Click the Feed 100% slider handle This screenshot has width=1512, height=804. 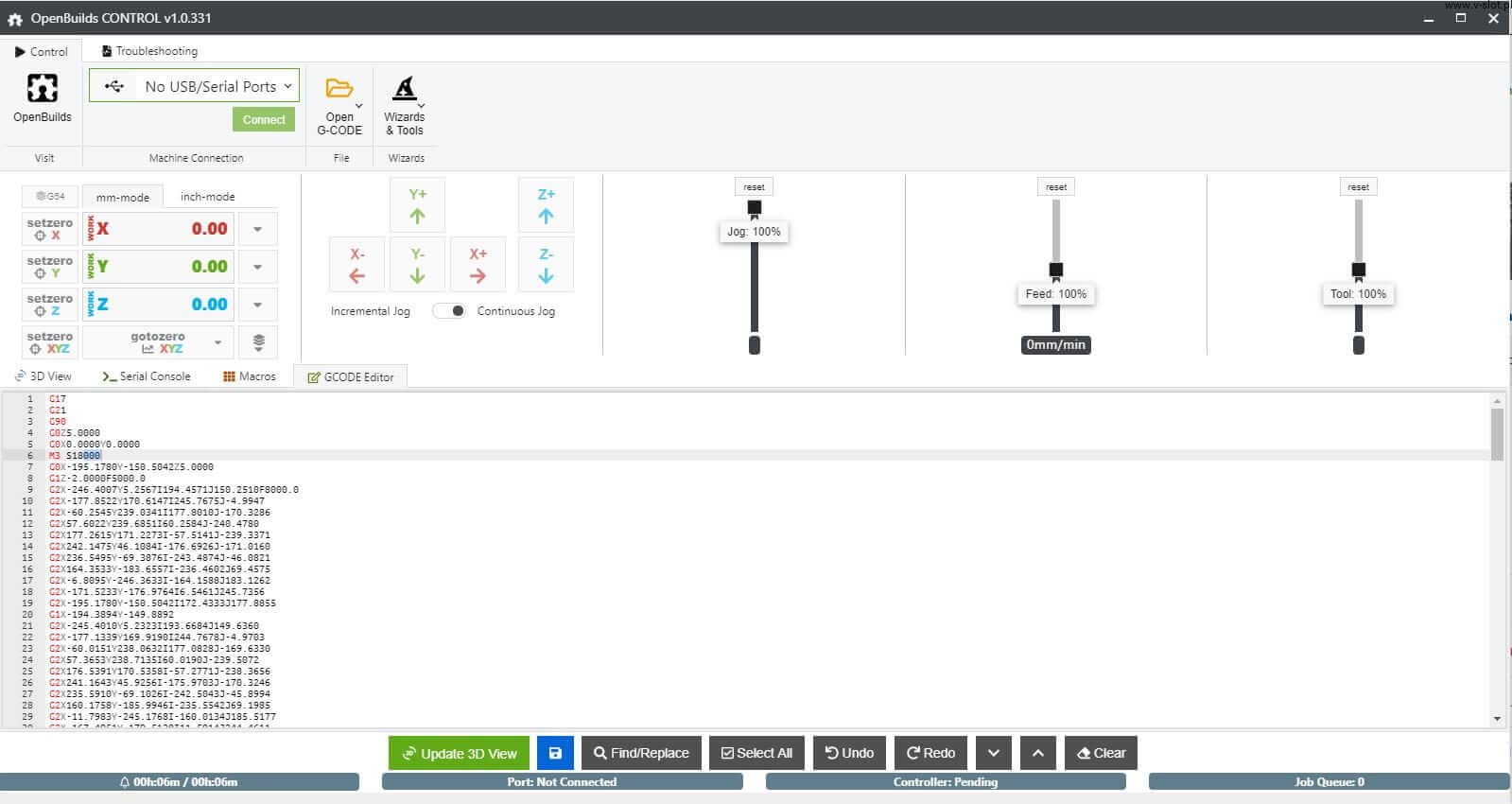click(x=1056, y=270)
